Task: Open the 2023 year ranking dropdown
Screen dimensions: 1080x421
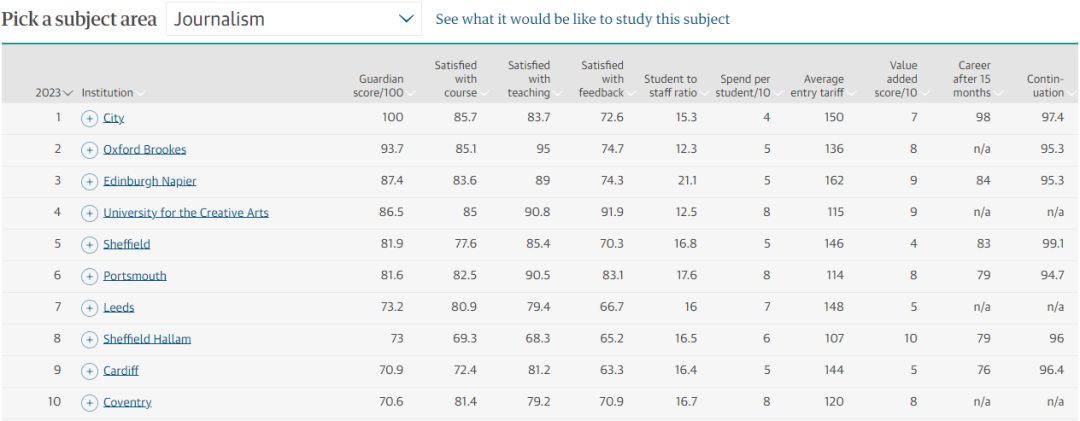Action: point(54,93)
